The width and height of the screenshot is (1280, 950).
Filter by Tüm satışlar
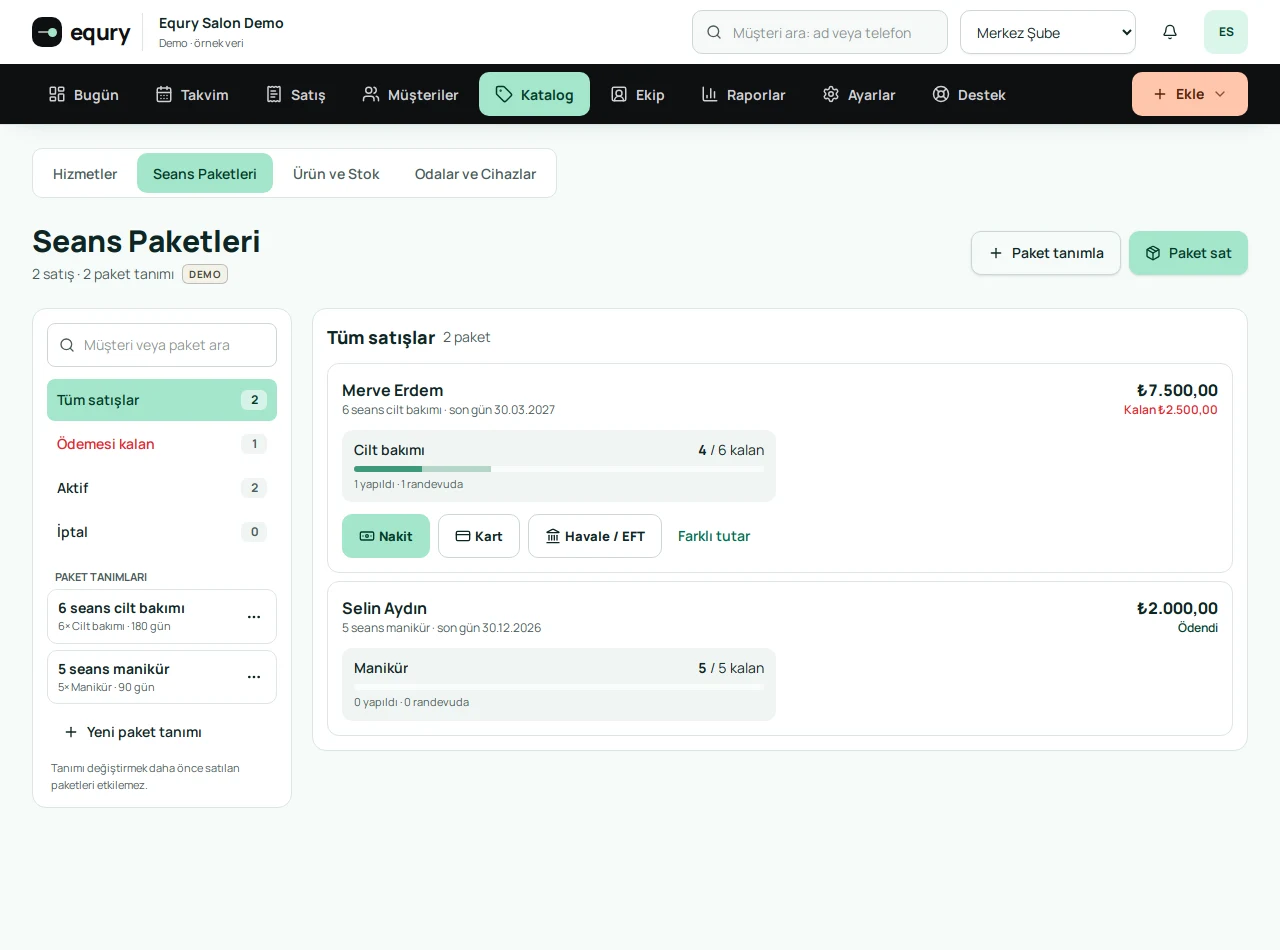tap(162, 400)
